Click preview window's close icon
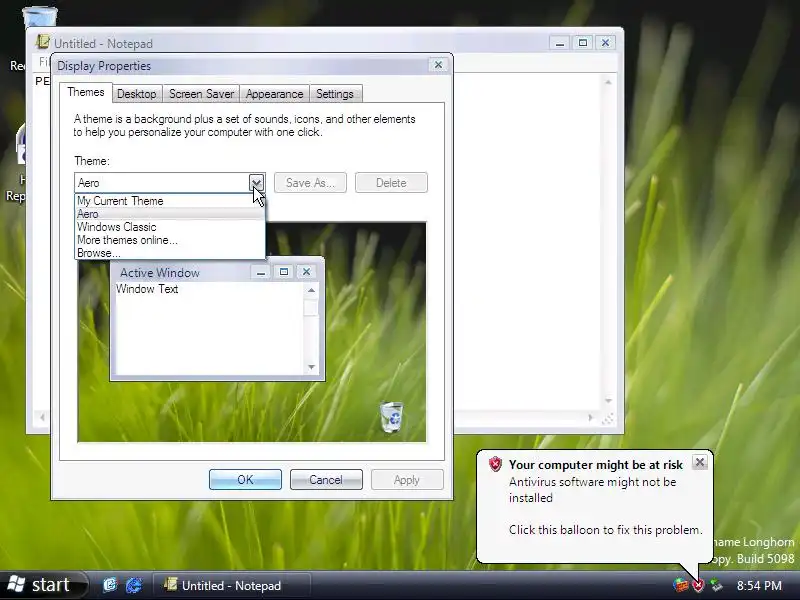 [306, 272]
